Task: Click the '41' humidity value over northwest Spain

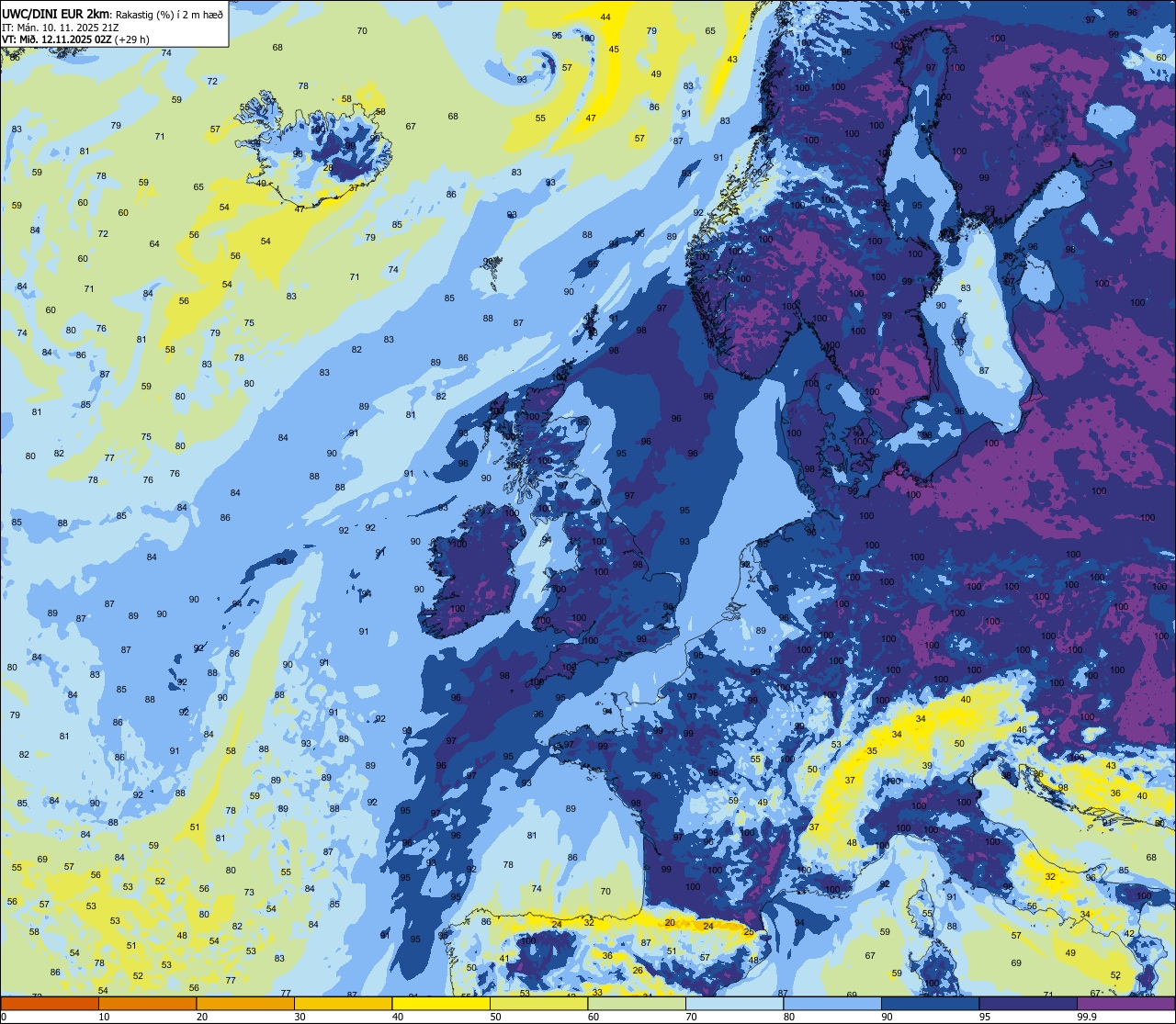Action: [x=503, y=959]
